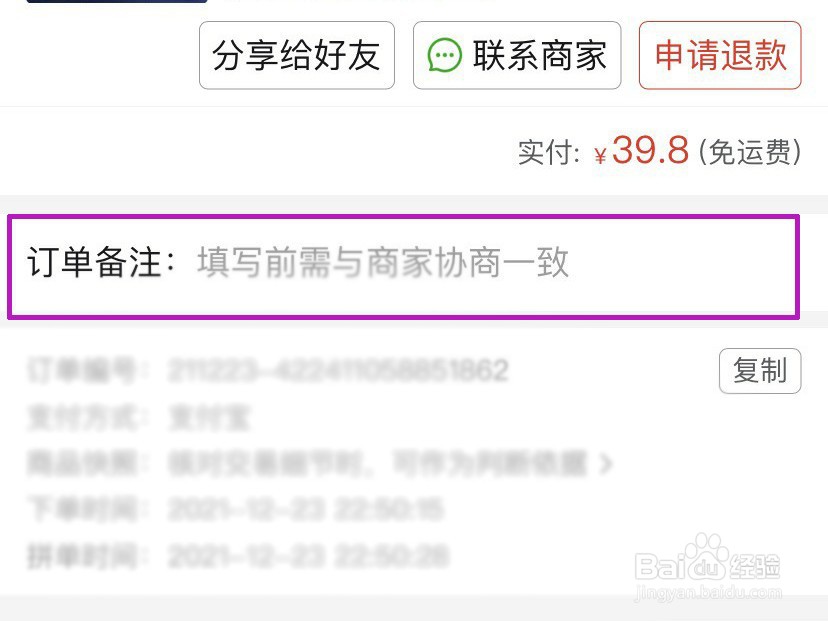Open the 商品快照 chevron arrow

(606, 464)
